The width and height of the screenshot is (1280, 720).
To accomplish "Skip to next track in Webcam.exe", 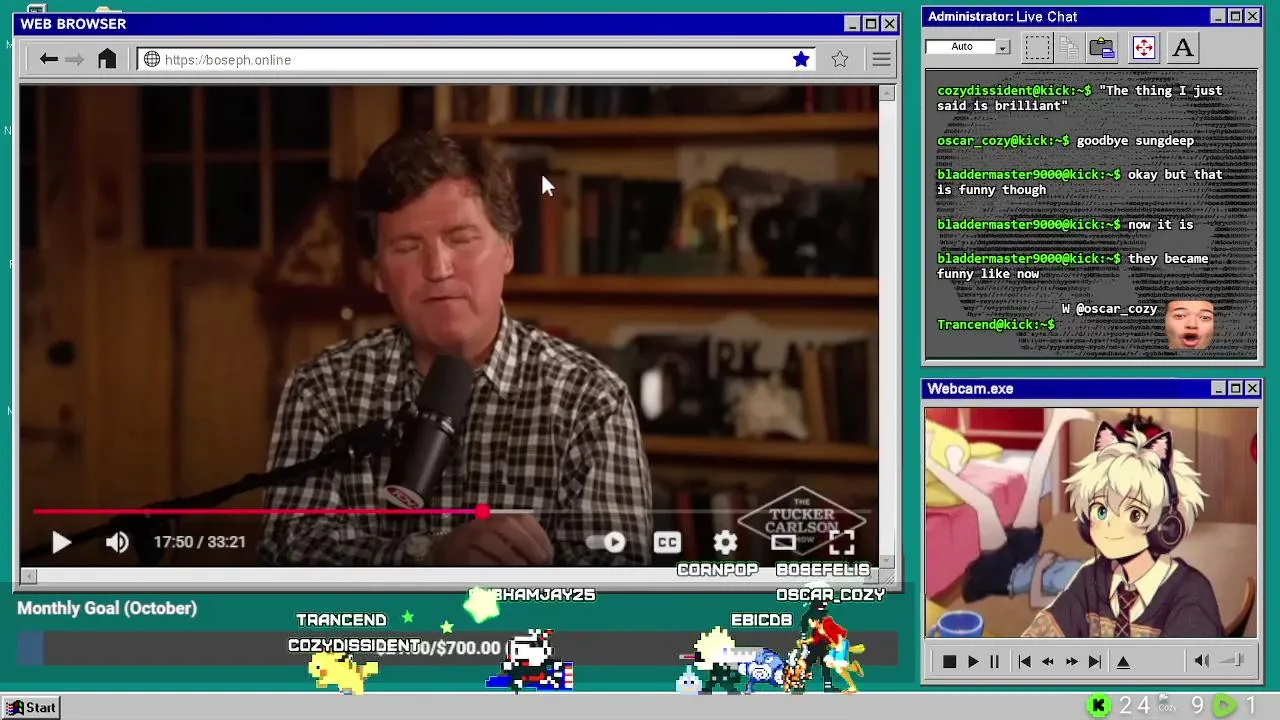I will (1095, 661).
